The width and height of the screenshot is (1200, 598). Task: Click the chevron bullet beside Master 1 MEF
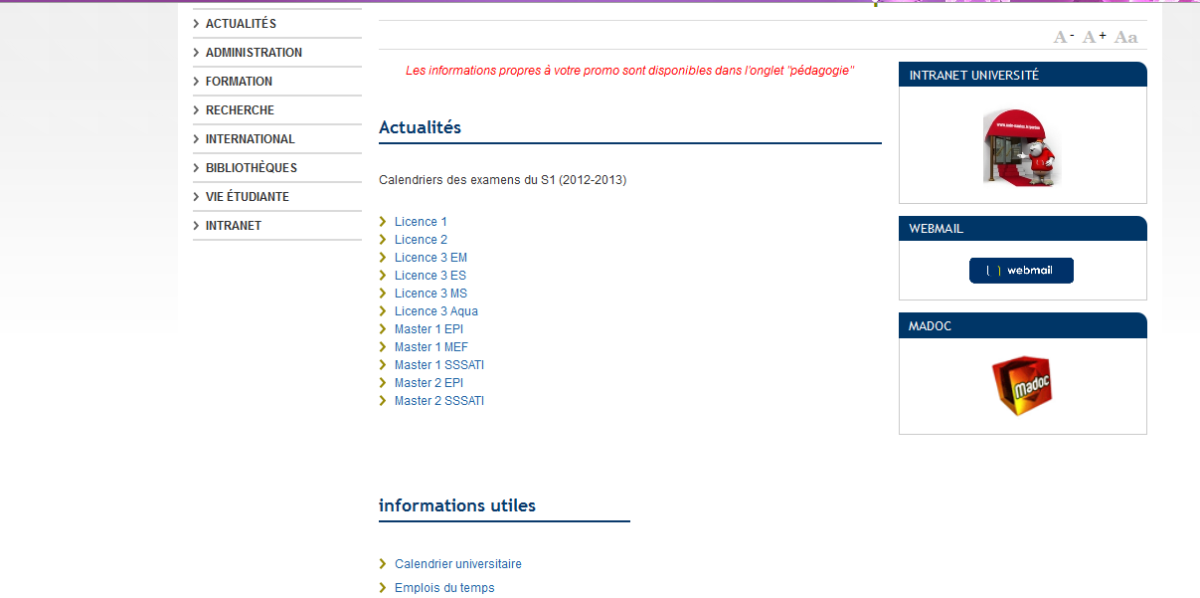coord(383,348)
